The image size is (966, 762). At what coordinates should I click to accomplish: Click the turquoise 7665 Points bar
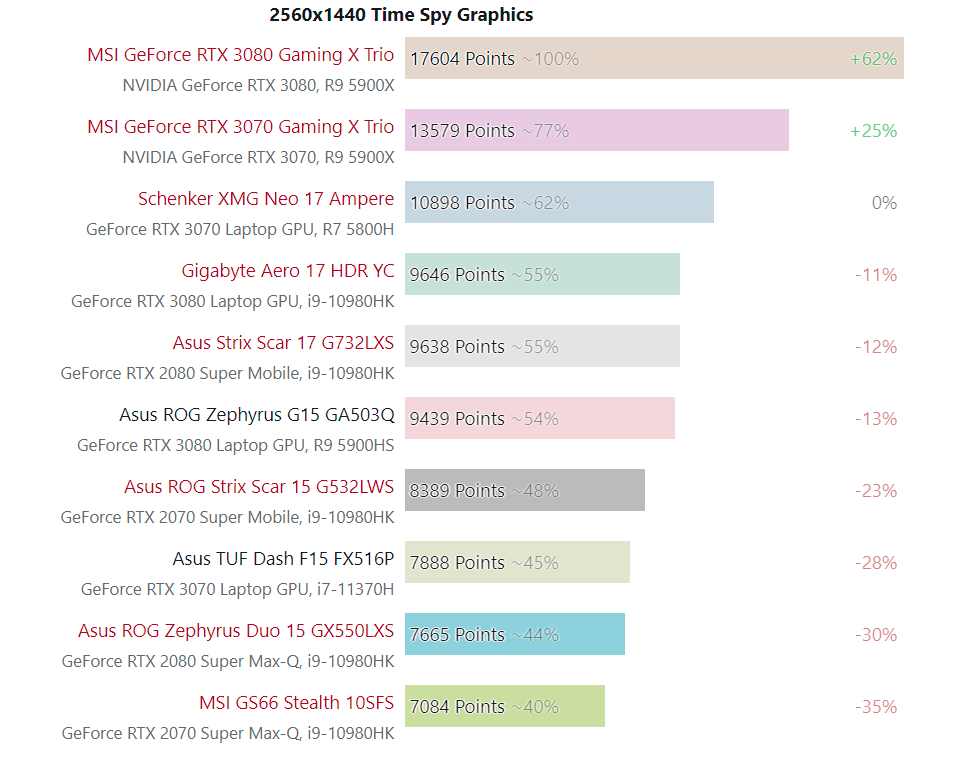(x=514, y=634)
